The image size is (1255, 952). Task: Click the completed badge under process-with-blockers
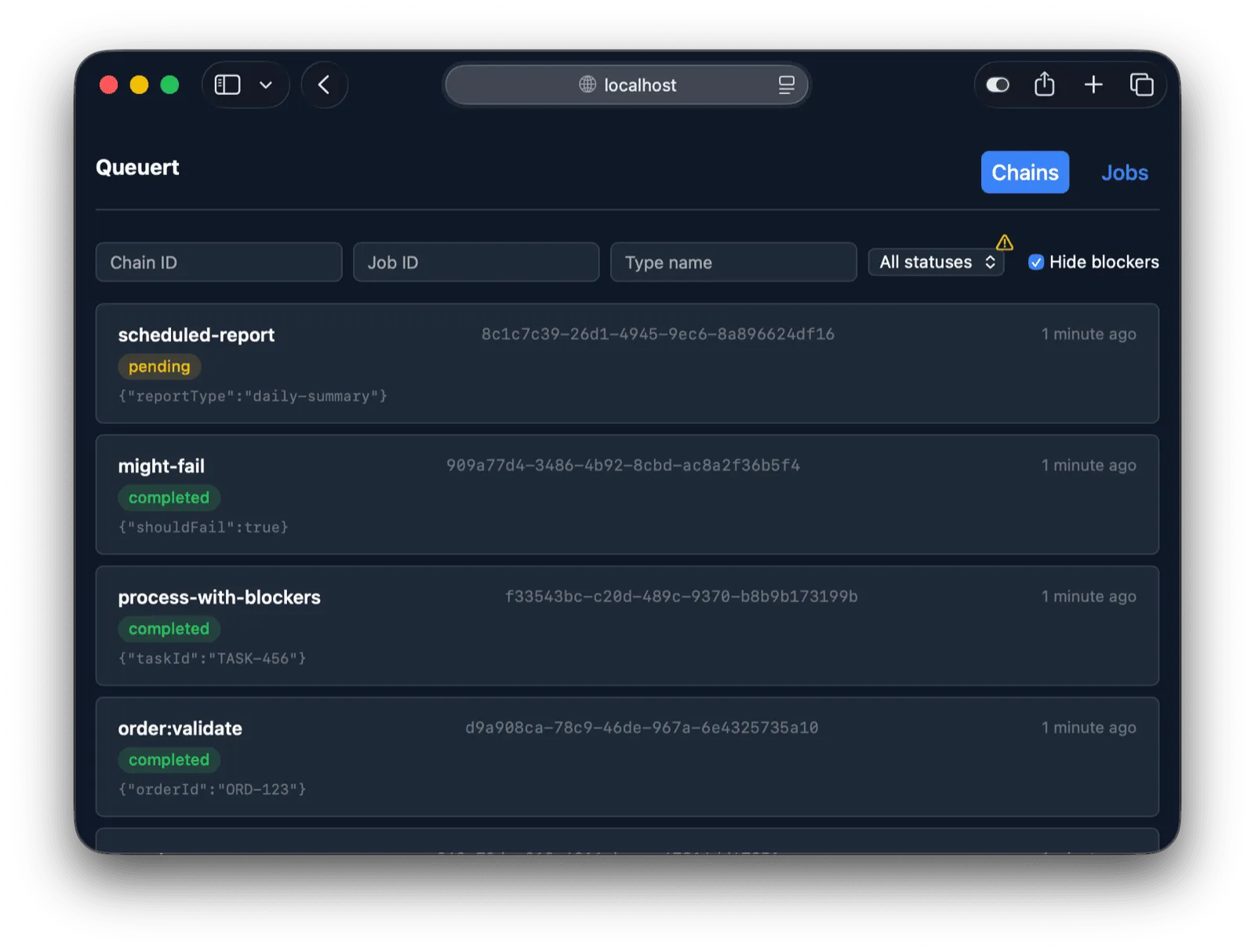tap(169, 628)
